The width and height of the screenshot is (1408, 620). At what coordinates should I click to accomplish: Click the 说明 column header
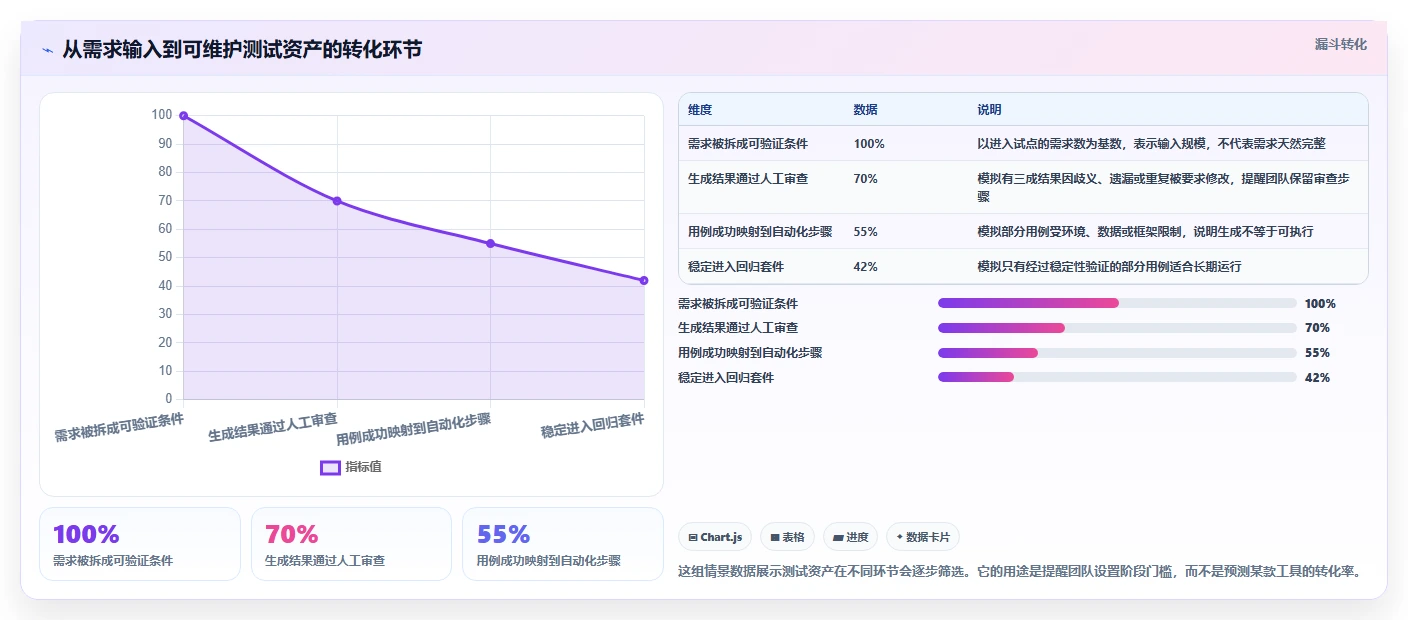pos(989,110)
